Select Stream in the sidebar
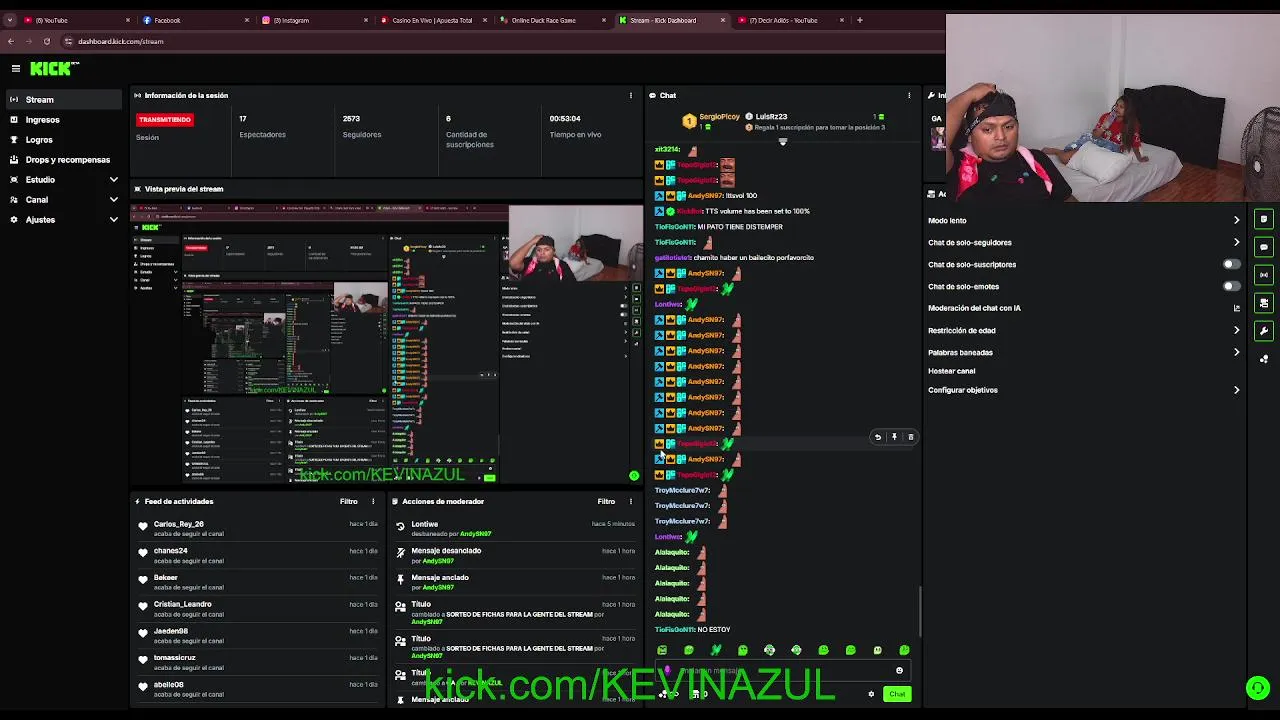 click(64, 99)
